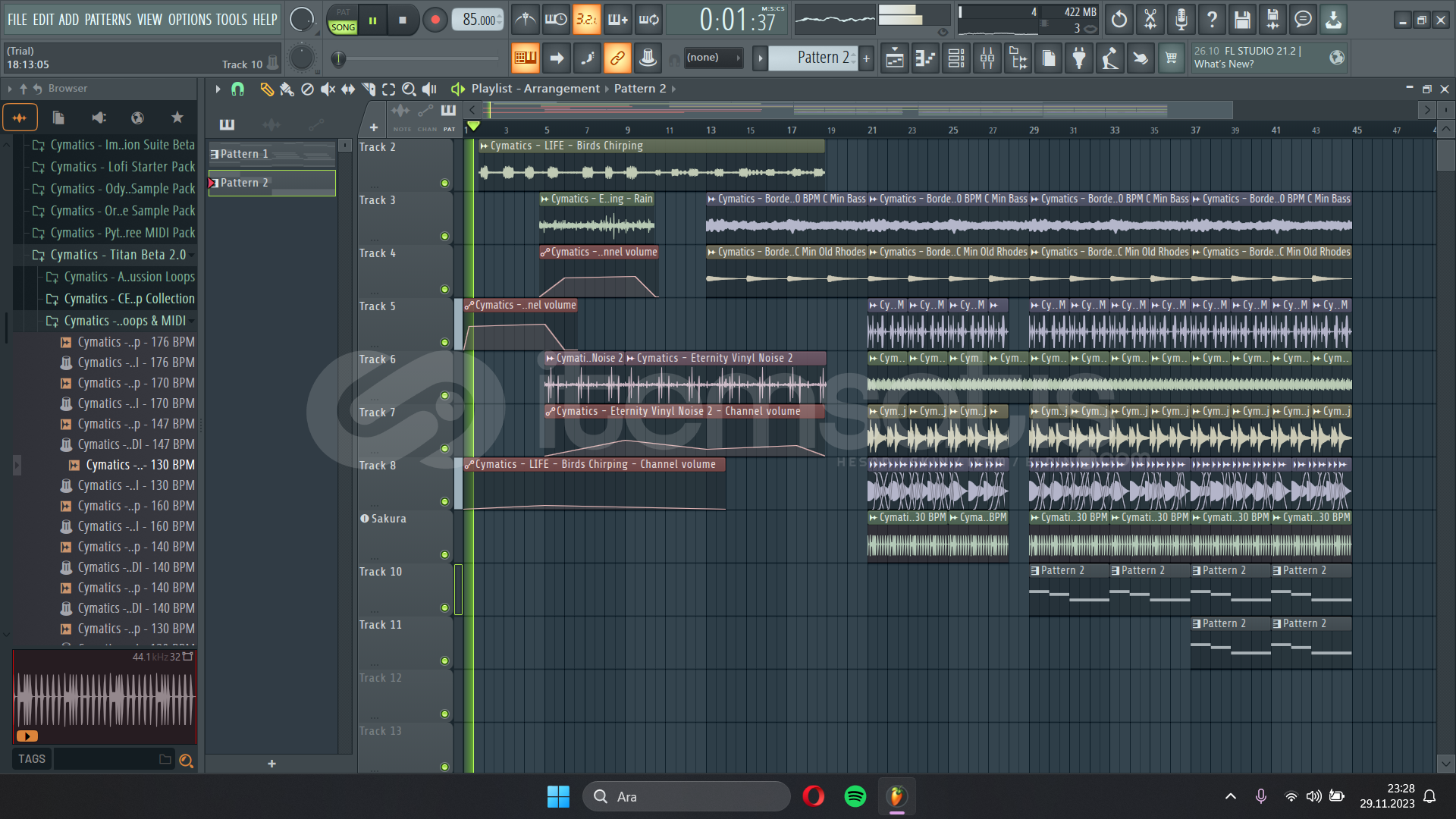Open the Mixer view icon
The image size is (1456, 819).
coord(987,58)
